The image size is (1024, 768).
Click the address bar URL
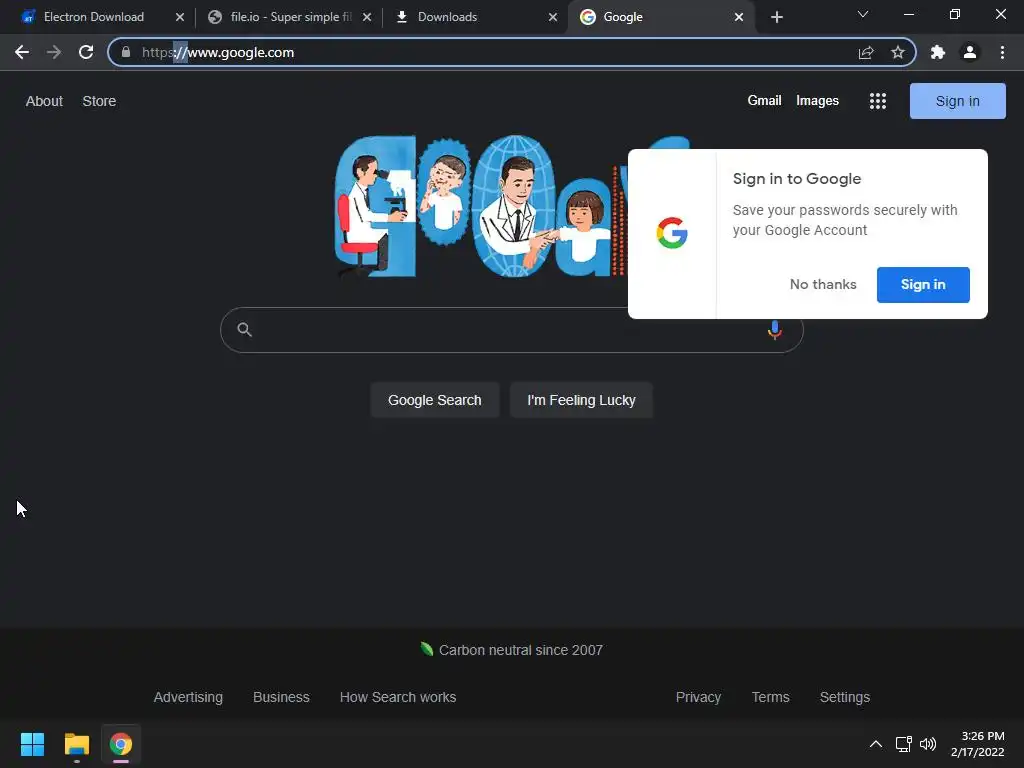point(217,52)
